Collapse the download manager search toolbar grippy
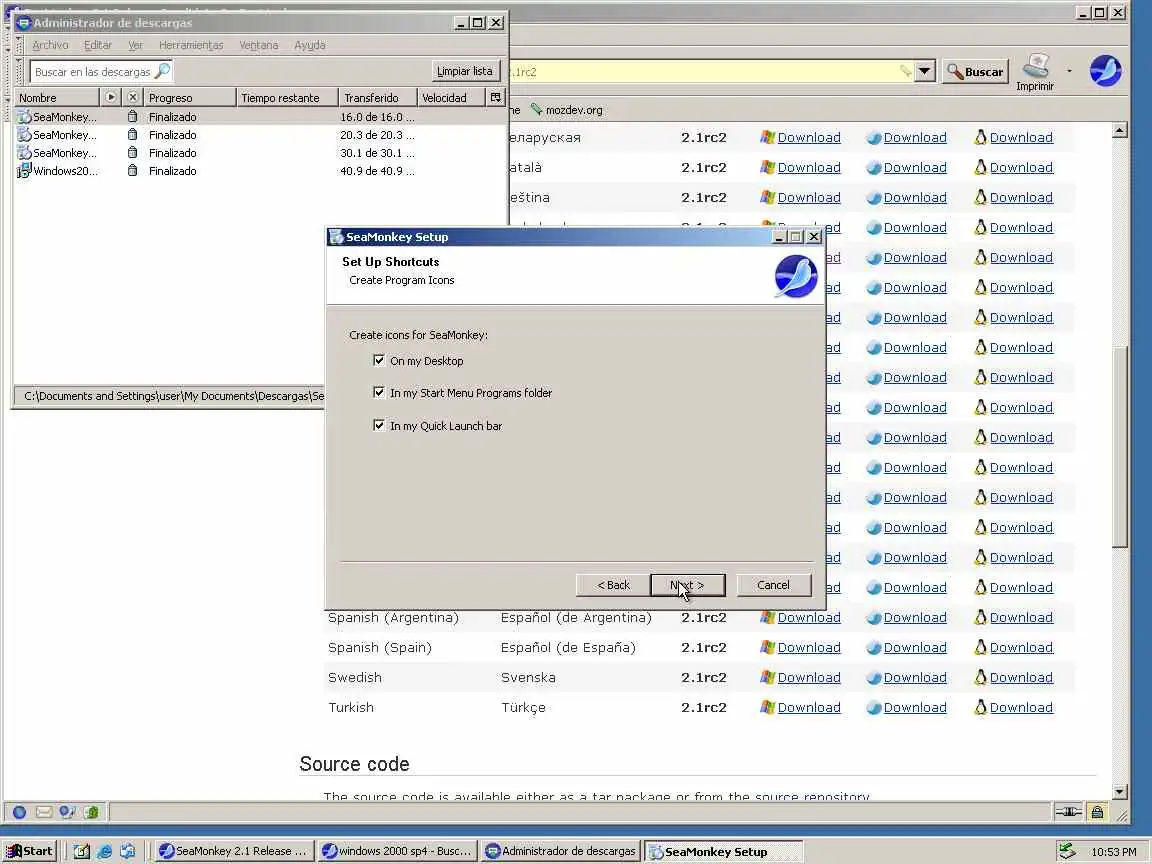 pyautogui.click(x=20, y=71)
